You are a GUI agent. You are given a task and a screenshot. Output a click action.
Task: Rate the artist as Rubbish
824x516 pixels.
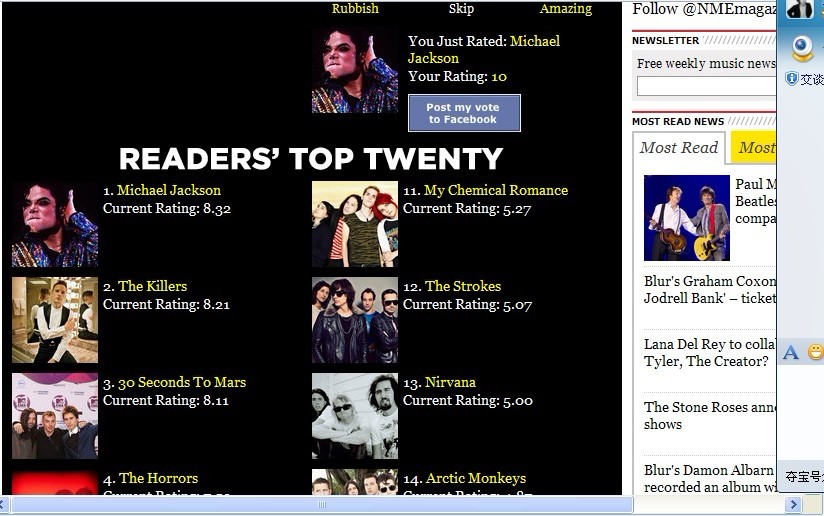tap(355, 9)
